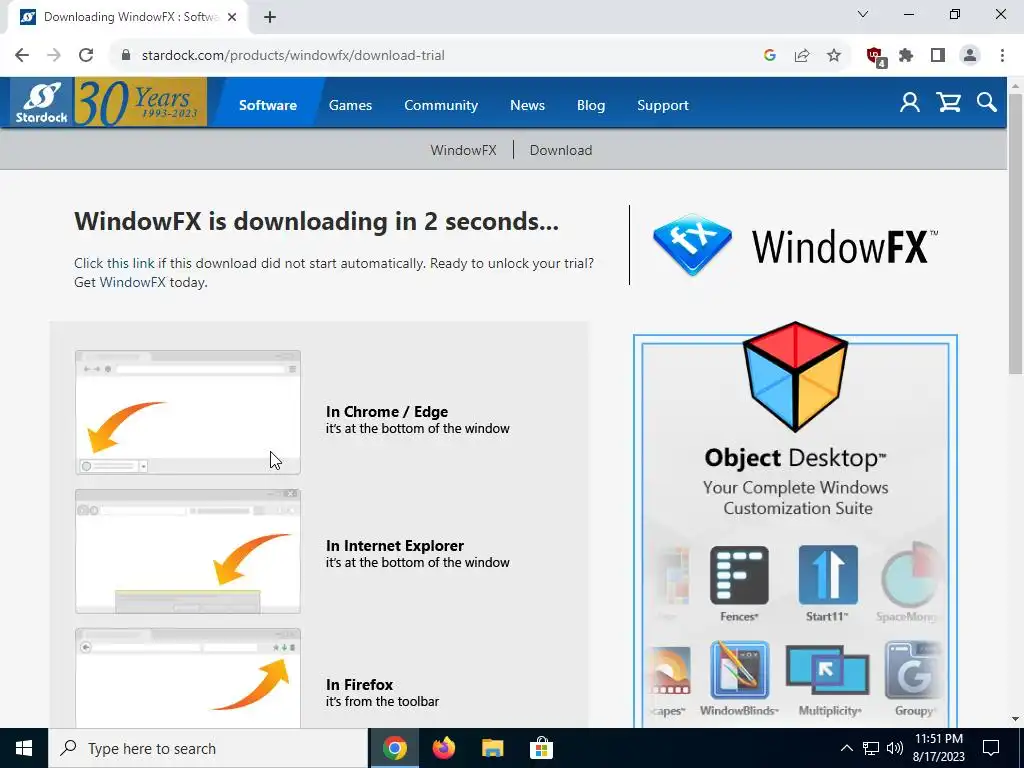Go back with the browser back arrow
The image size is (1024, 768).
(x=22, y=56)
